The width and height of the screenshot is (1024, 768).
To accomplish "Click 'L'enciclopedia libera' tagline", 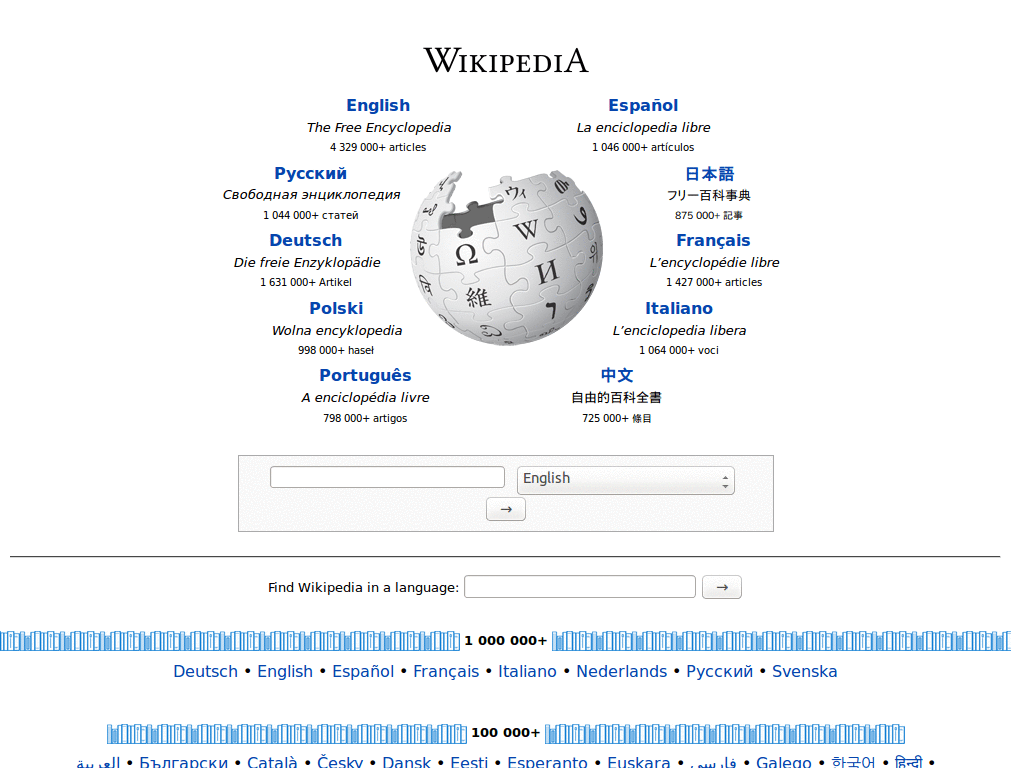I will [679, 330].
